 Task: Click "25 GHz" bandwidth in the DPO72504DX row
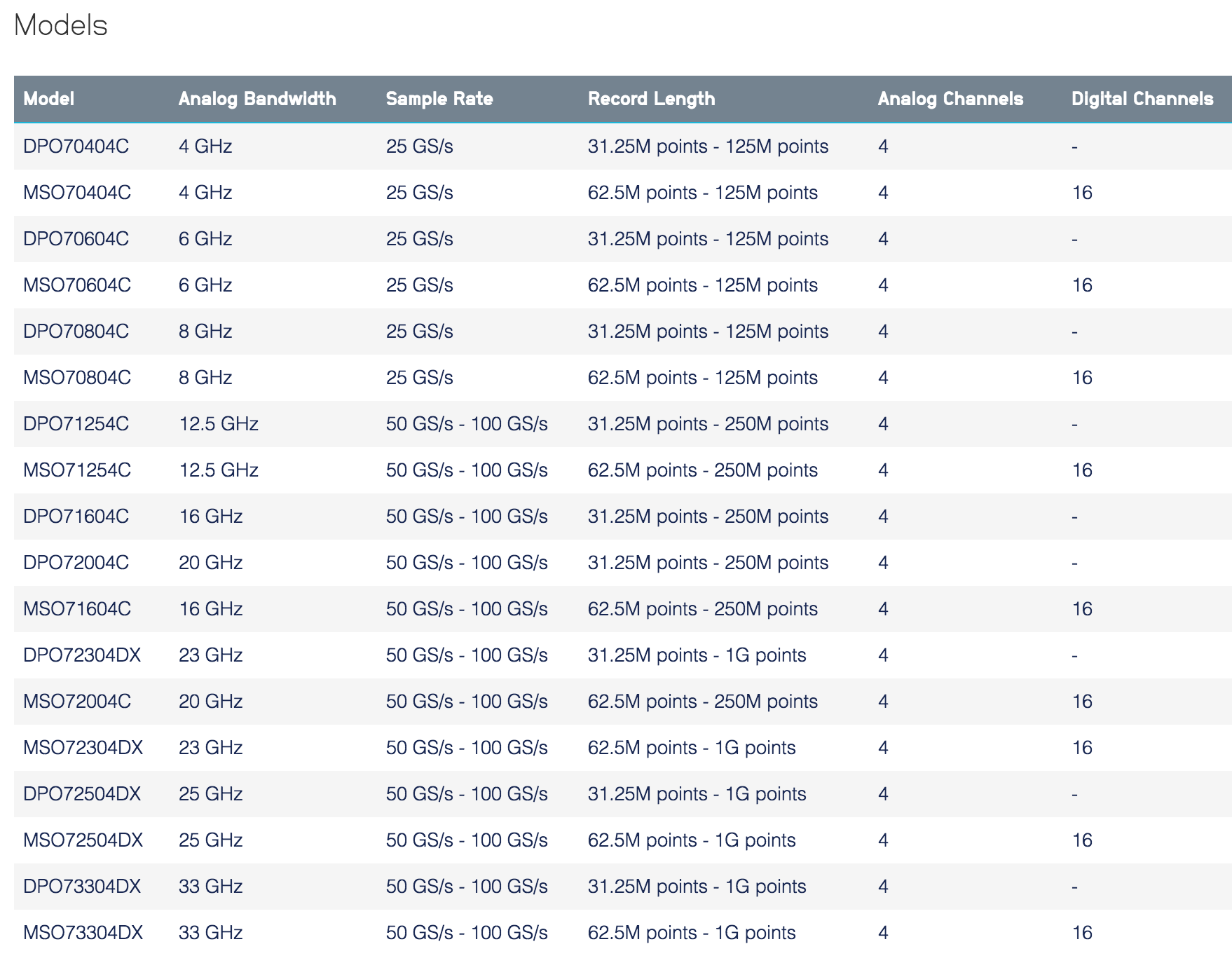click(x=211, y=794)
